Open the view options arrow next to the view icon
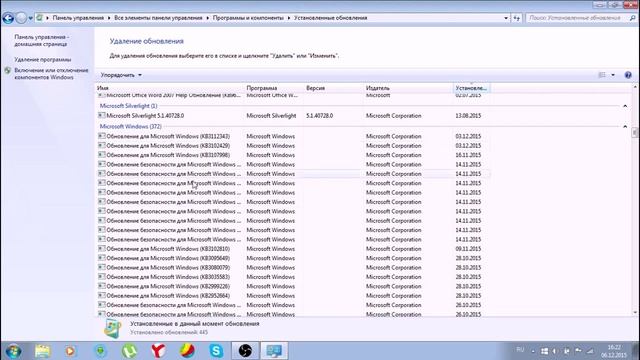 [x=613, y=75]
